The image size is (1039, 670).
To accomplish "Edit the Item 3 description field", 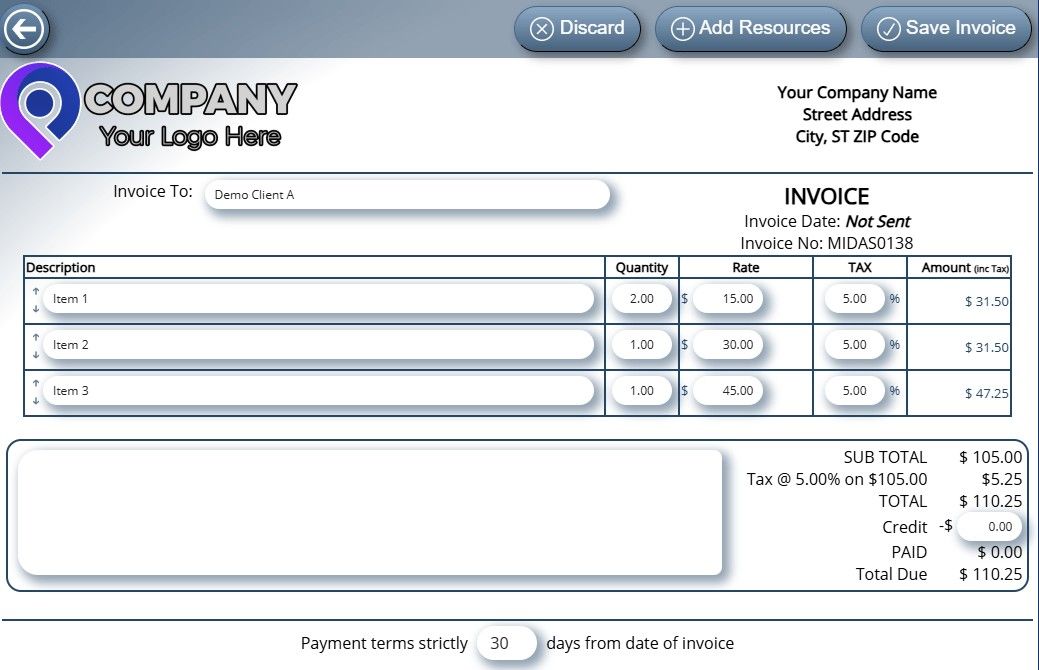I will coord(318,391).
